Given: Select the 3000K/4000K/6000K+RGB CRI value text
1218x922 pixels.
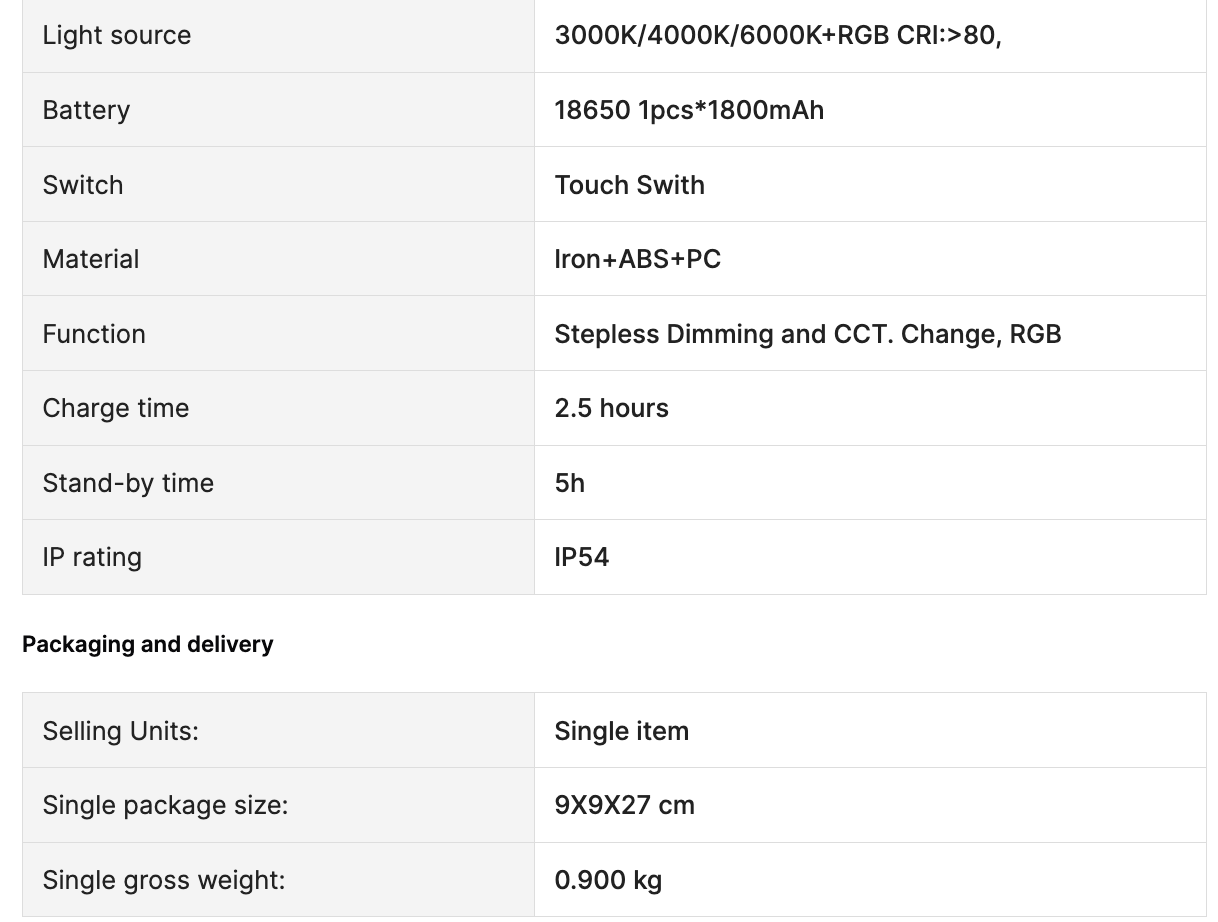Looking at the screenshot, I should click(778, 35).
